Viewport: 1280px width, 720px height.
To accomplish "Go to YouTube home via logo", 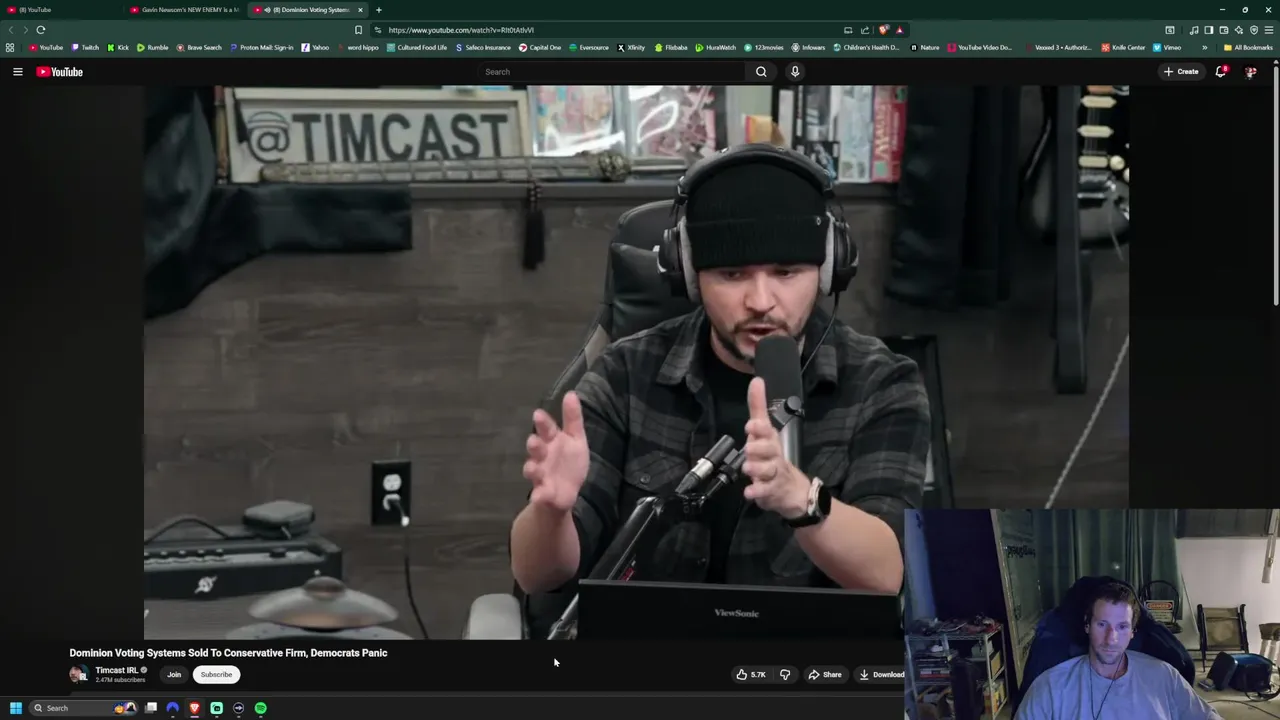I will 59,71.
